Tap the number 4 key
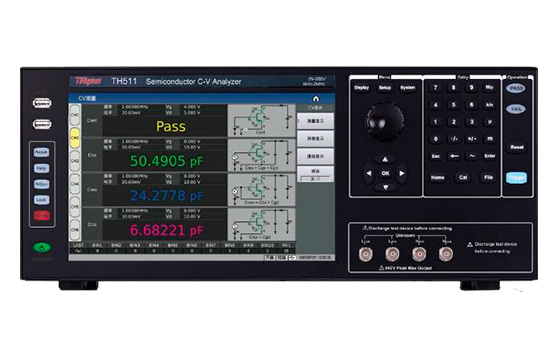560x360 pixels. [435, 105]
